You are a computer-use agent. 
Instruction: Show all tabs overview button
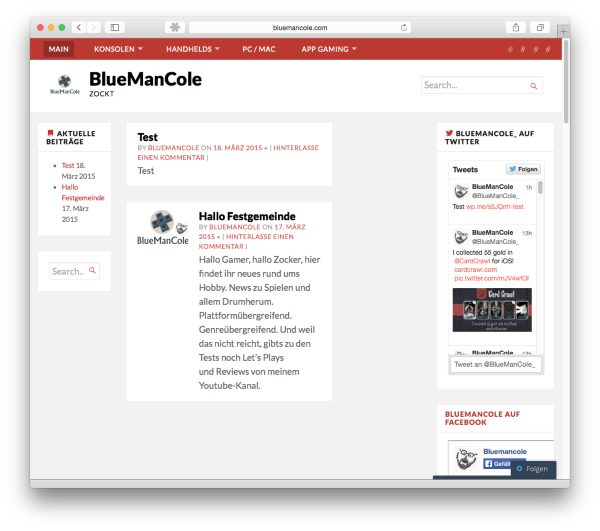tap(541, 27)
